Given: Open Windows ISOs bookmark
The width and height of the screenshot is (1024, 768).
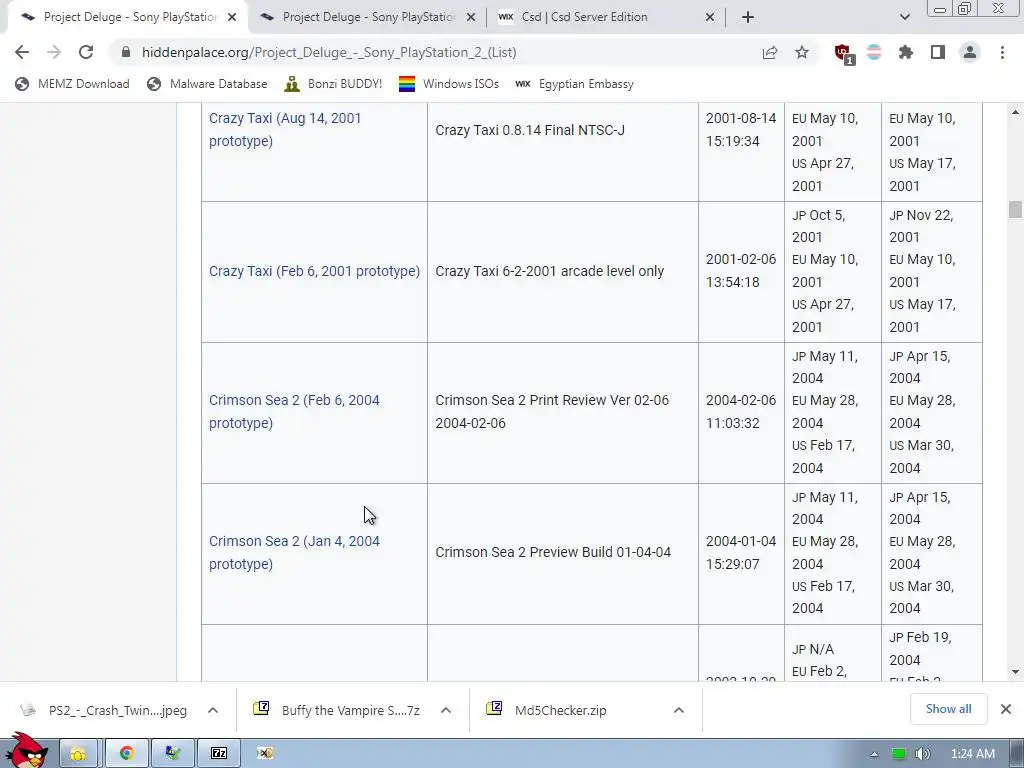Looking at the screenshot, I should [449, 84].
